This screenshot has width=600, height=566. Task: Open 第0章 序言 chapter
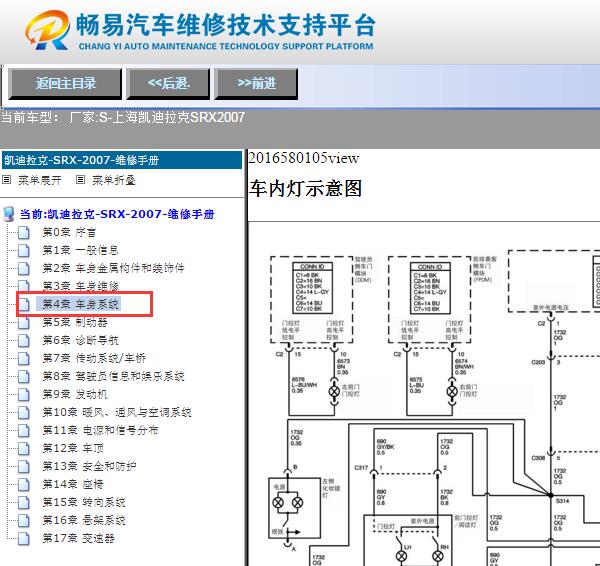69,232
